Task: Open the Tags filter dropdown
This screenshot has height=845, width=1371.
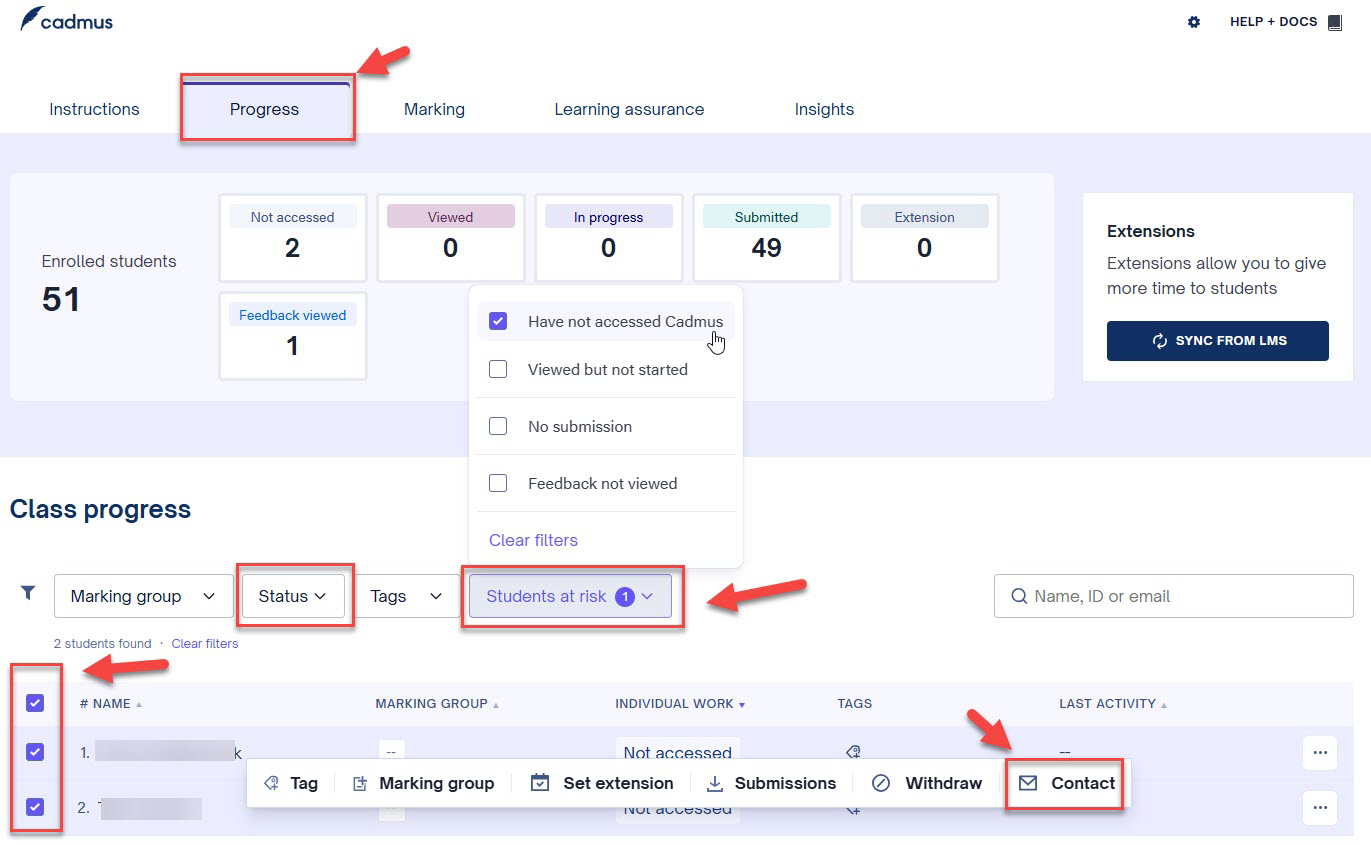Action: click(406, 596)
